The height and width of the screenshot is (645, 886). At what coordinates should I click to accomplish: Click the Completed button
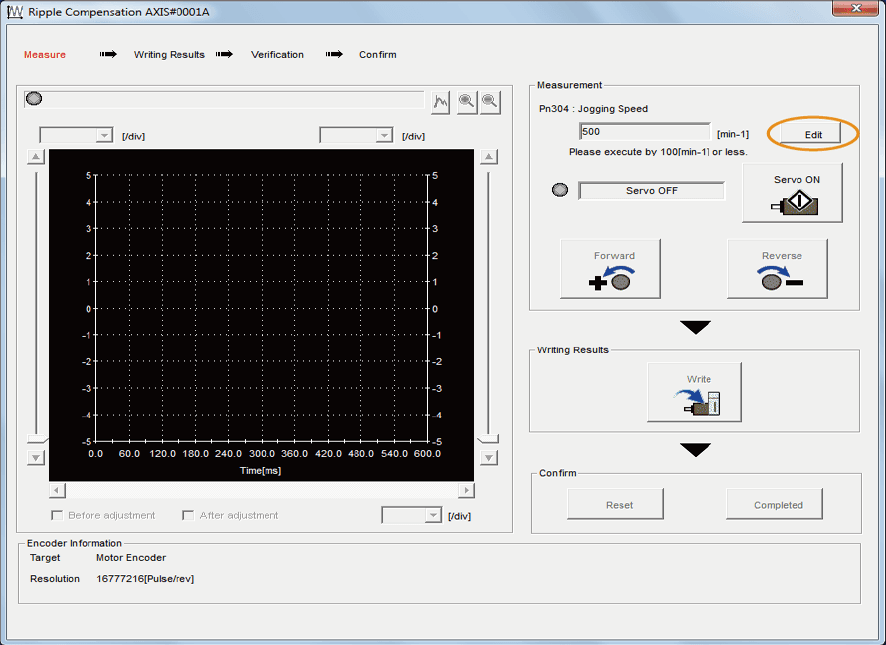(x=778, y=505)
